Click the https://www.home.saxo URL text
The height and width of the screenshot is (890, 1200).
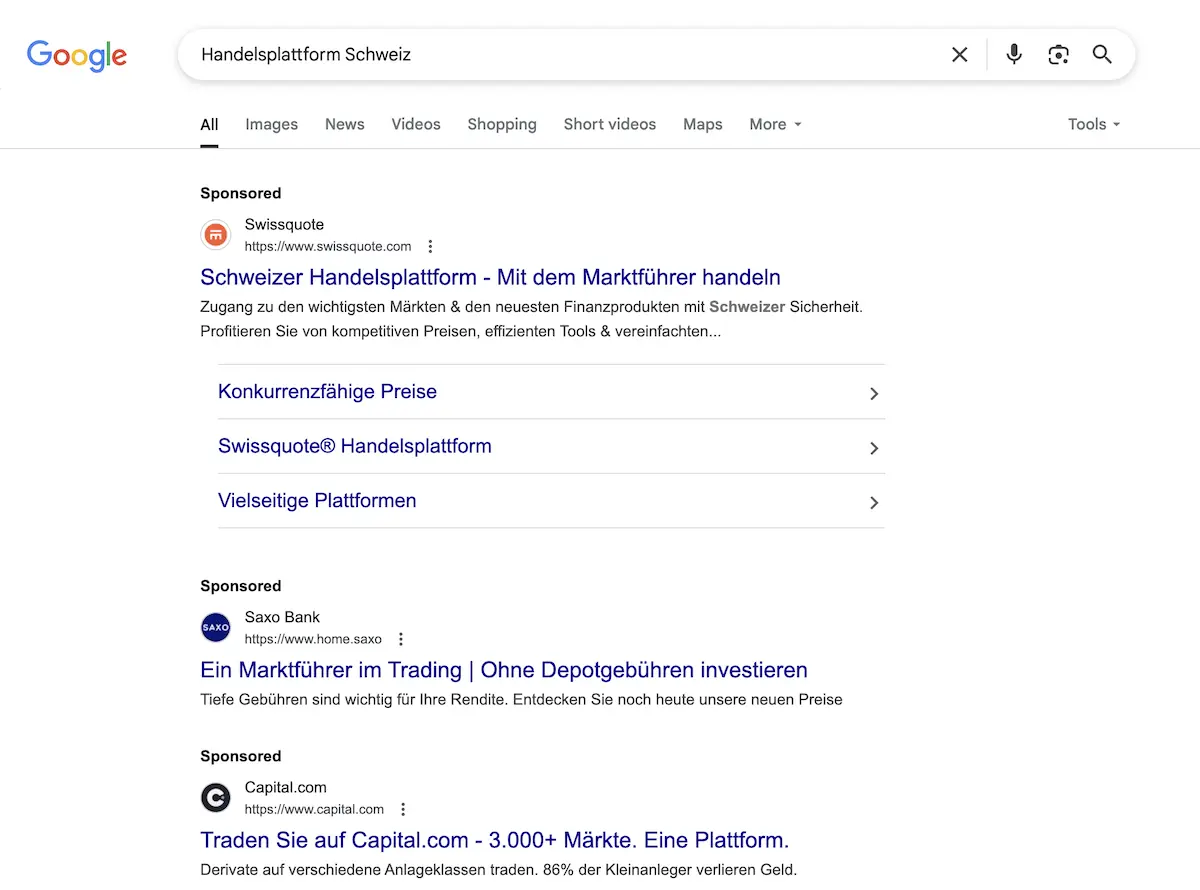coord(313,639)
